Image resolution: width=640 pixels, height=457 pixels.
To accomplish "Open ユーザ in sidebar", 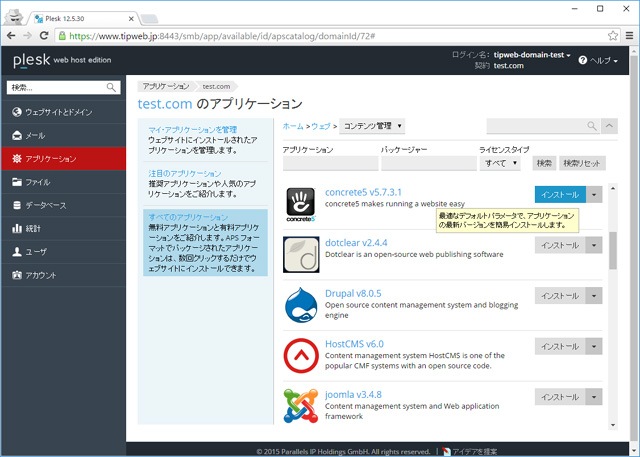I will click(64, 251).
